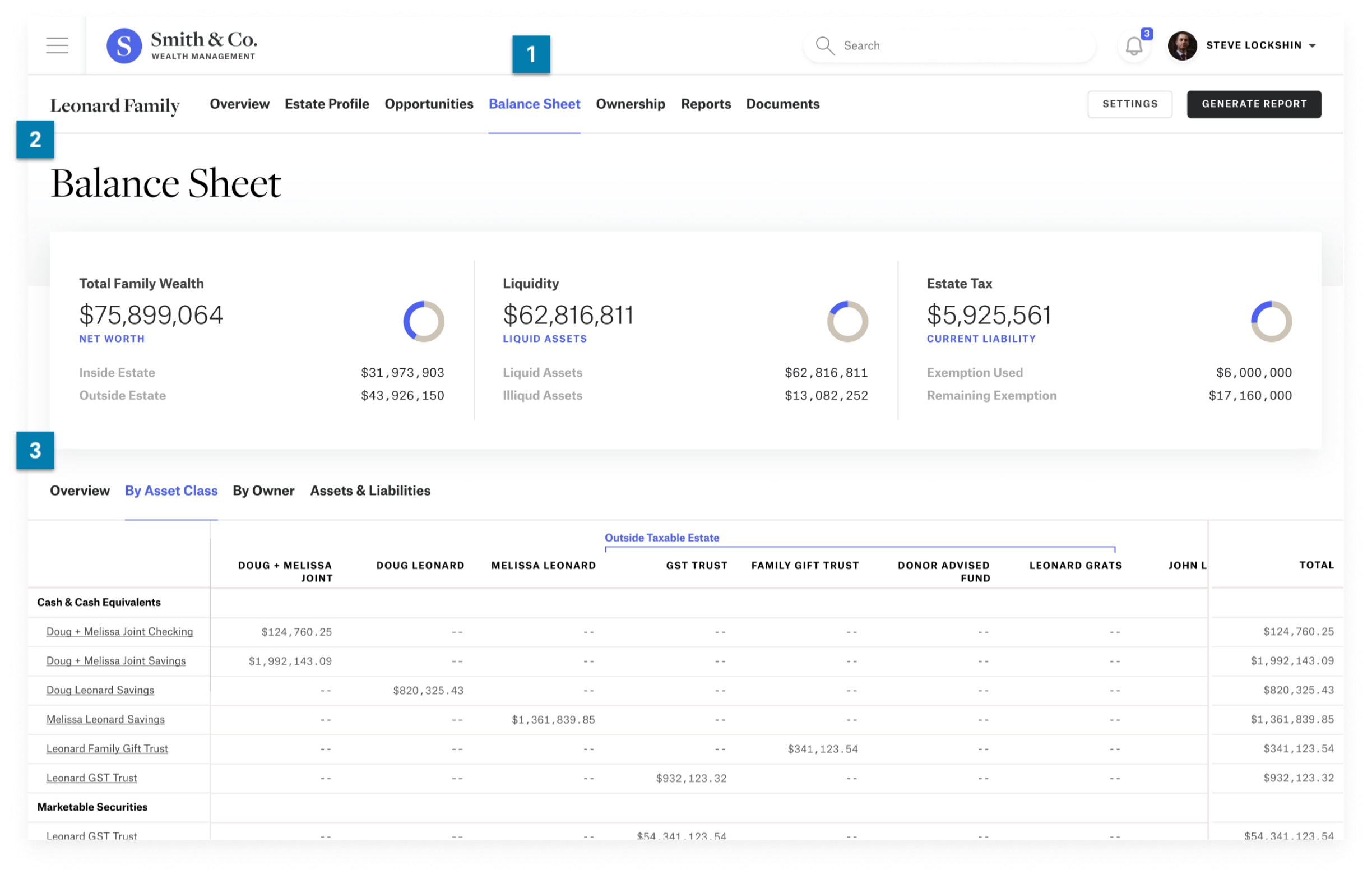Click the search magnifier icon
The width and height of the screenshot is (1372, 879).
[824, 45]
